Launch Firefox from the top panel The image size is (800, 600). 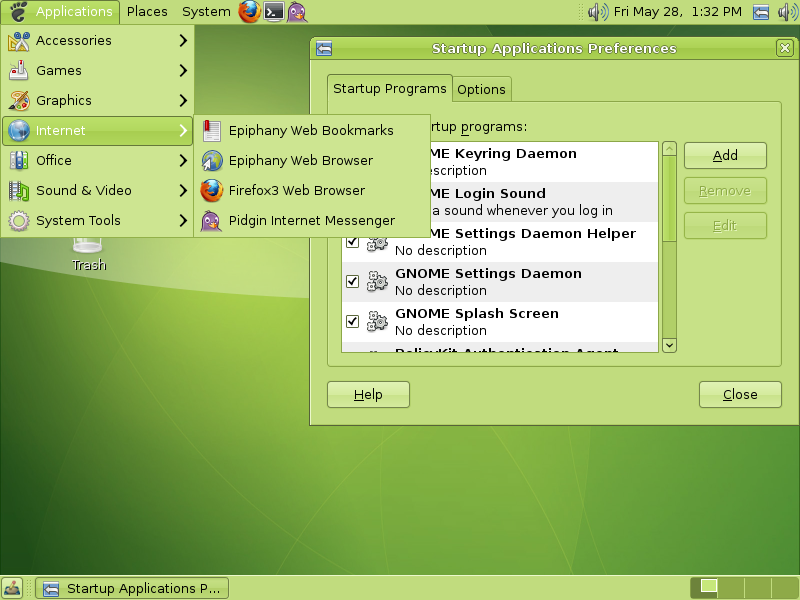249,11
